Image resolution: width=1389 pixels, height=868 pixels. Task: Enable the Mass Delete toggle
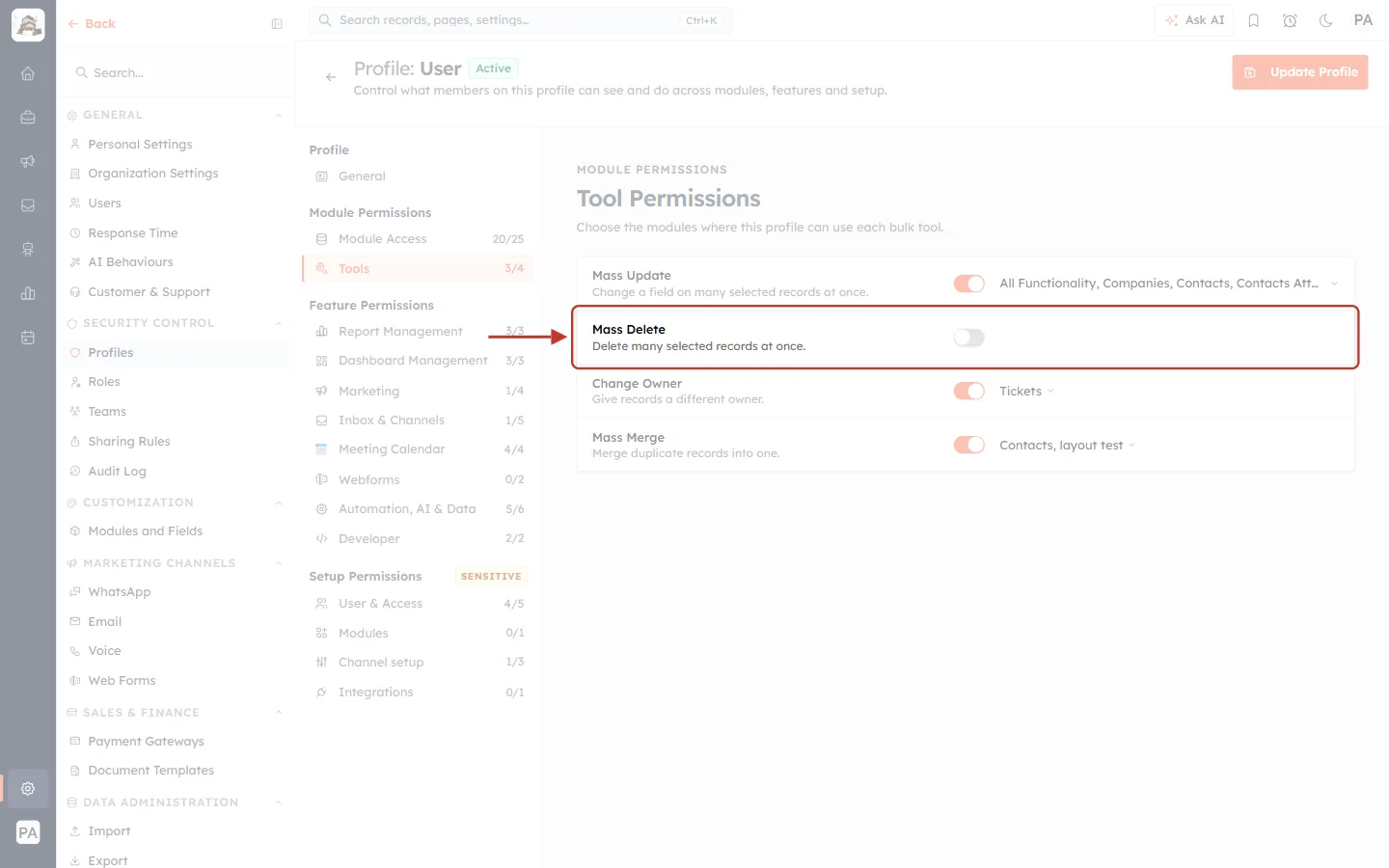point(969,338)
